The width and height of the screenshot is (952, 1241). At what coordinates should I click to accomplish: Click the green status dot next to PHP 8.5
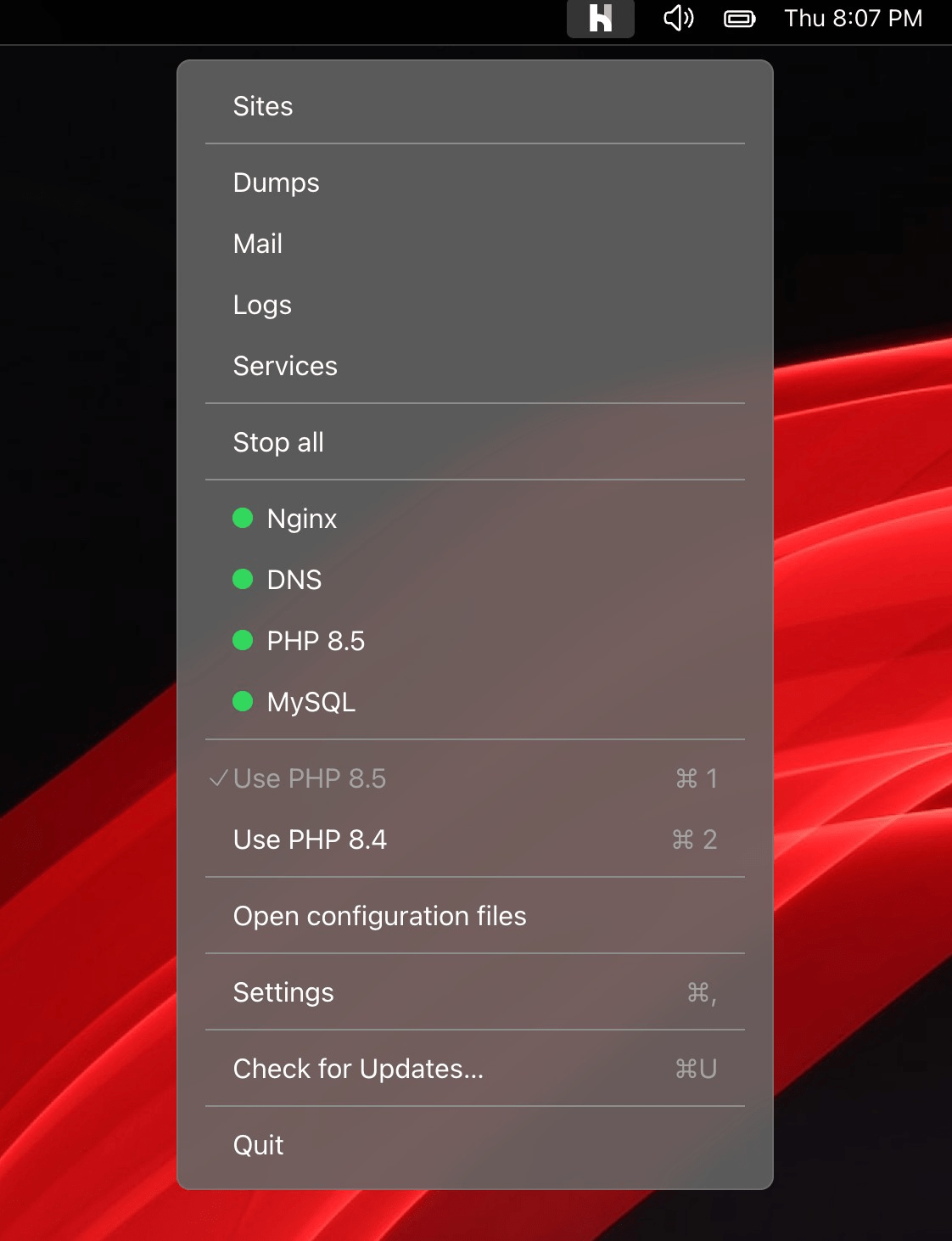coord(243,640)
